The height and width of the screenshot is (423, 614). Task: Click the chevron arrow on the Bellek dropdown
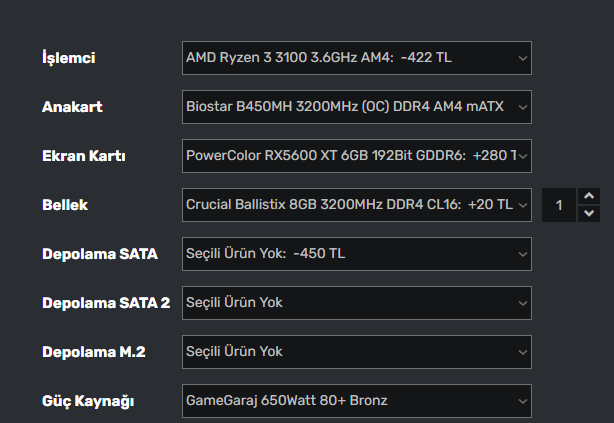pyautogui.click(x=522, y=205)
